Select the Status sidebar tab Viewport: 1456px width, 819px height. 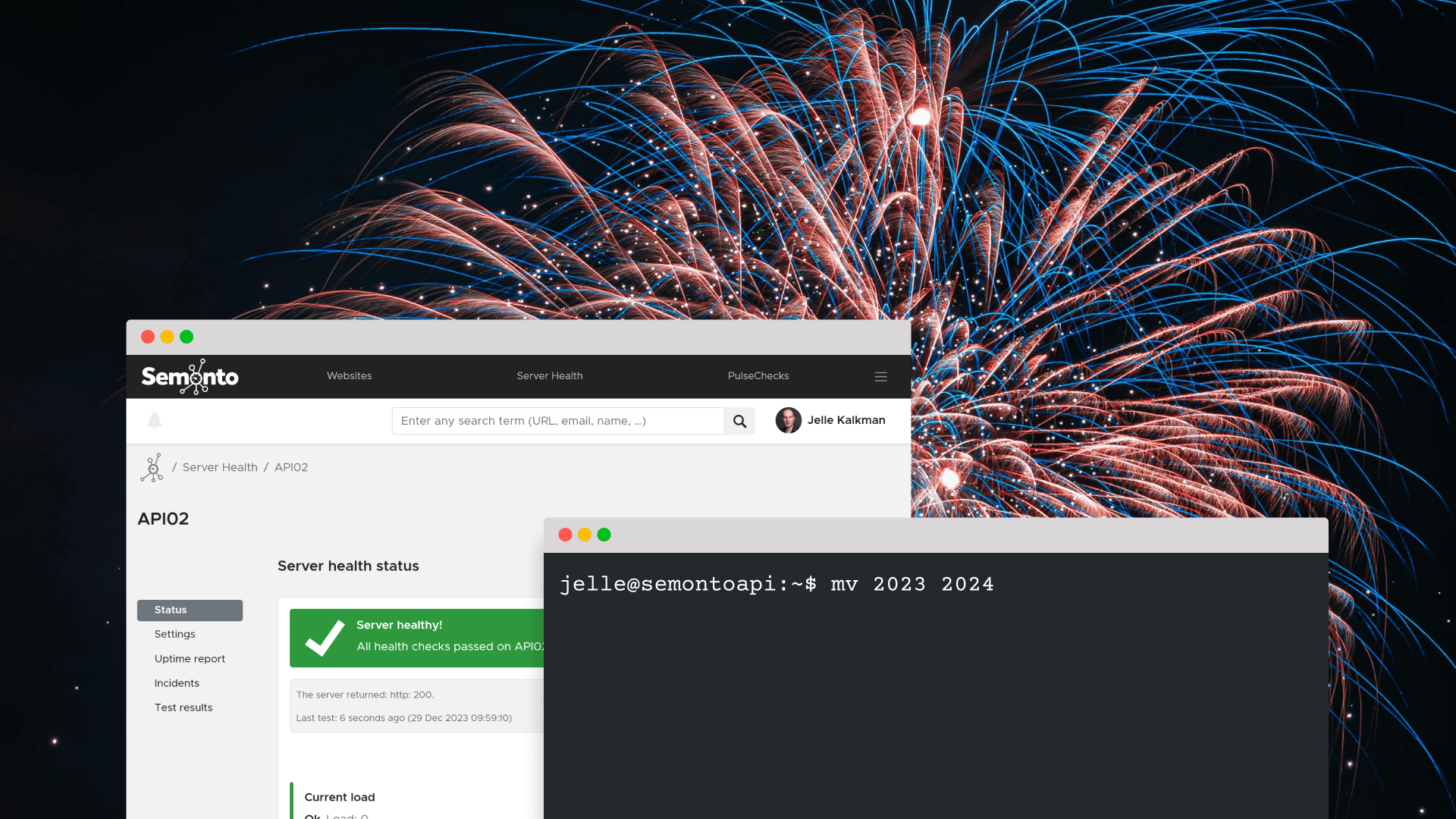(x=190, y=610)
